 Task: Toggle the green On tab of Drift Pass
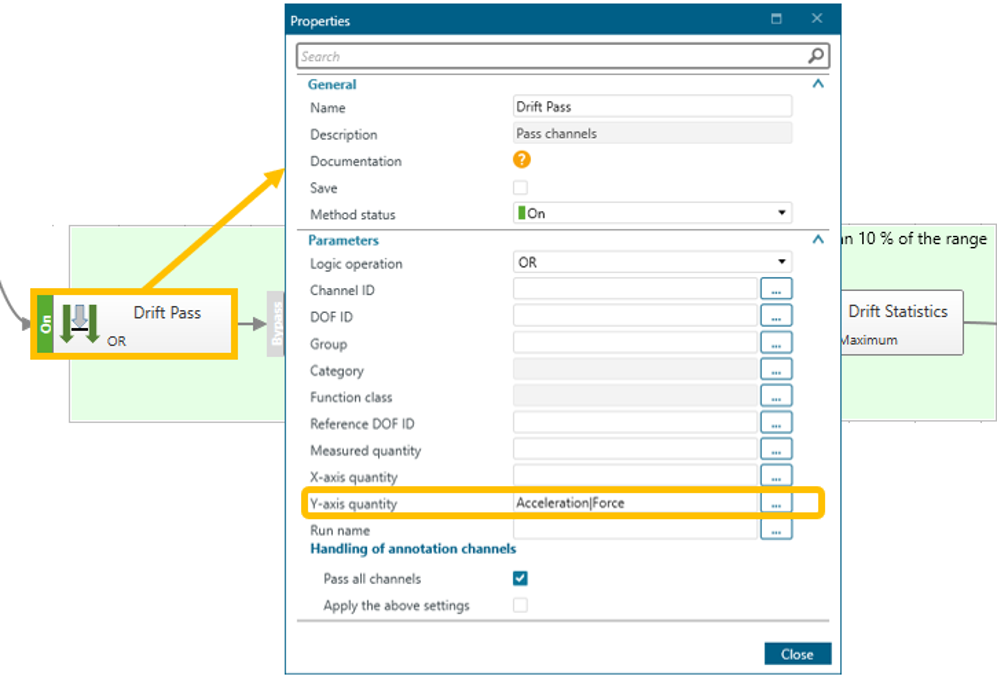(46, 324)
